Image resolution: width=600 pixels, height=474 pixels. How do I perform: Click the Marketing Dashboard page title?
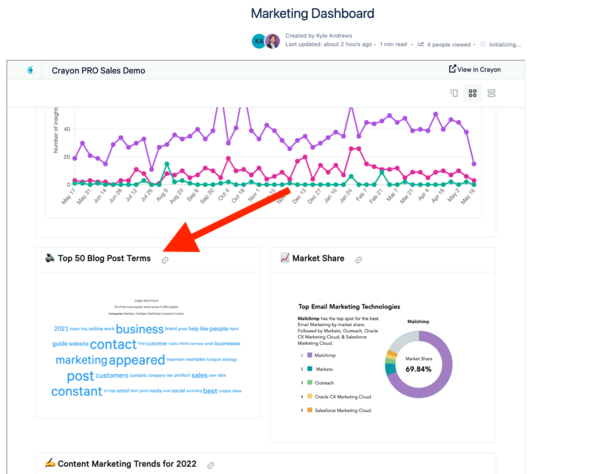[312, 14]
